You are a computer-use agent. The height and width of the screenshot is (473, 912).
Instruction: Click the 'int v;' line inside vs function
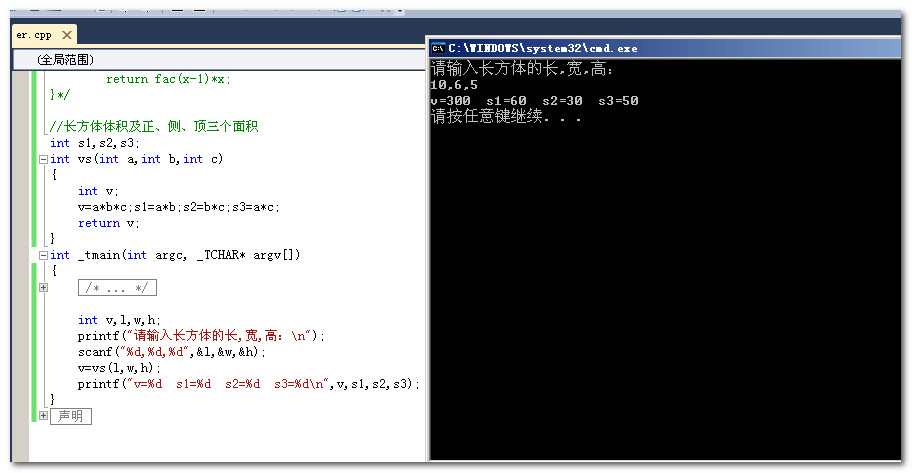point(98,191)
